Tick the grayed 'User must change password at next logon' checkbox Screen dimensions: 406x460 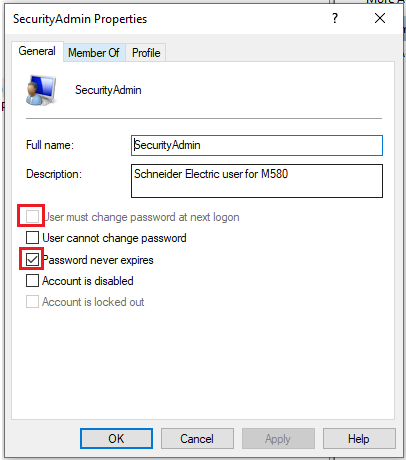[32, 217]
